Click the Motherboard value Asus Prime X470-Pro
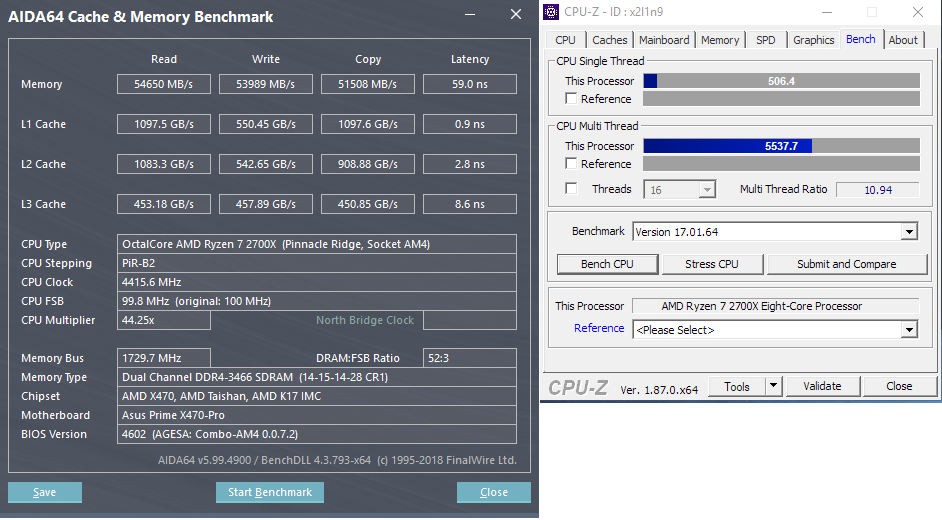This screenshot has width=942, height=520. click(317, 415)
